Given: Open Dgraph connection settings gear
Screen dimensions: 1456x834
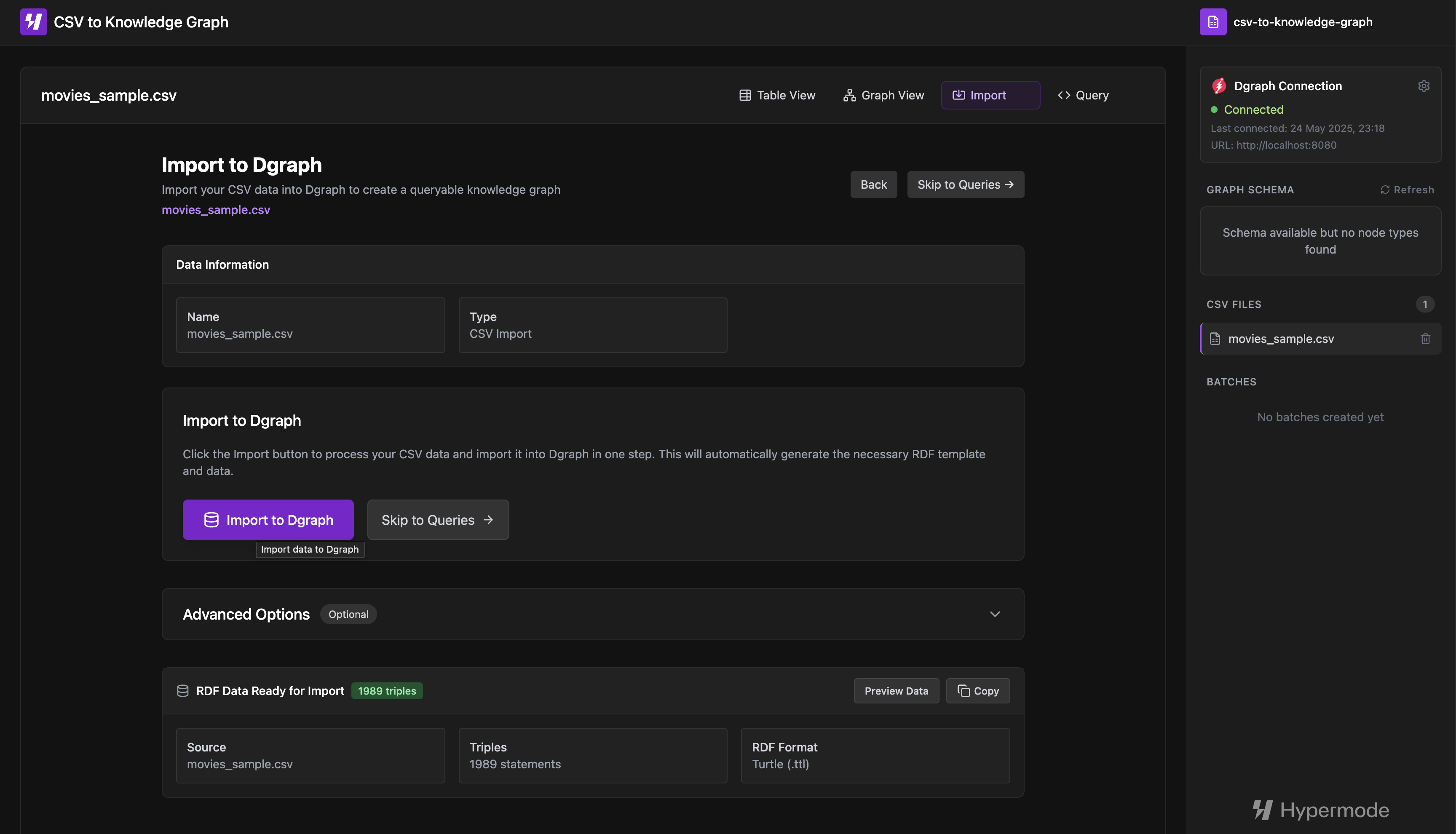Looking at the screenshot, I should click(x=1424, y=86).
